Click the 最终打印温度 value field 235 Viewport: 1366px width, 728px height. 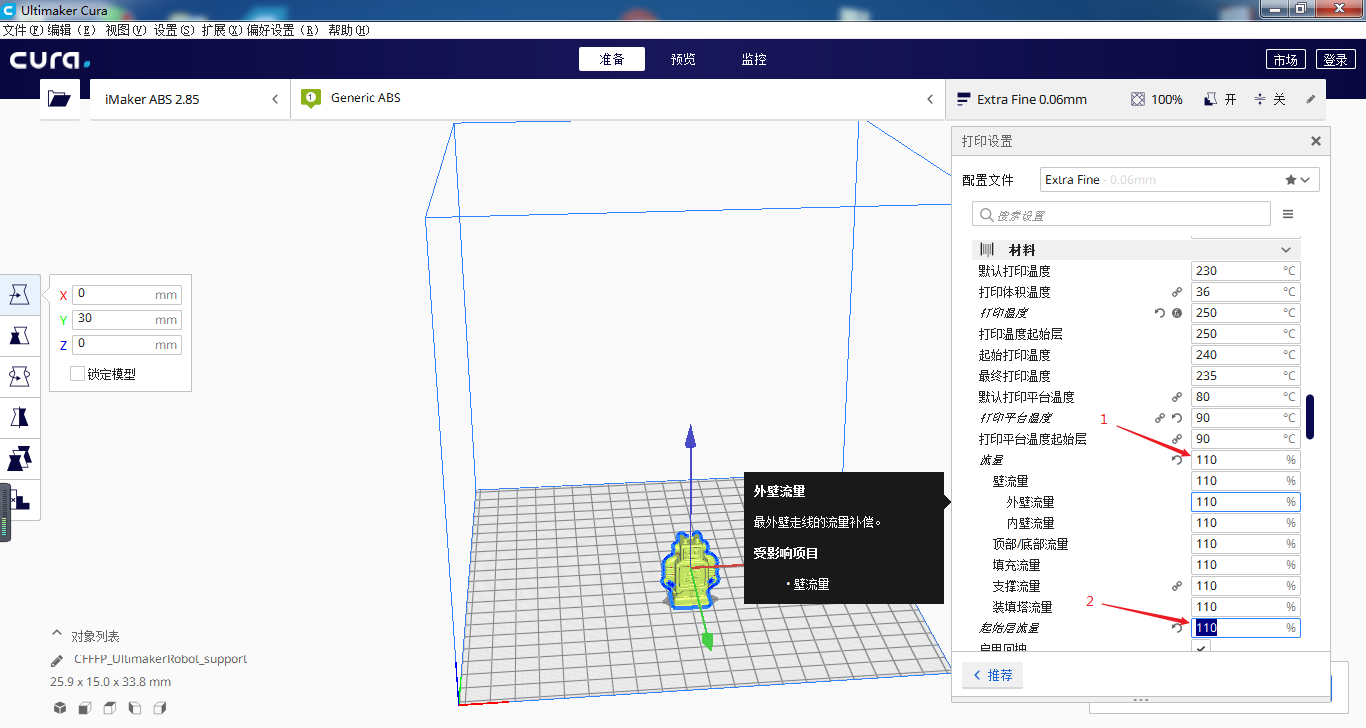point(1245,376)
